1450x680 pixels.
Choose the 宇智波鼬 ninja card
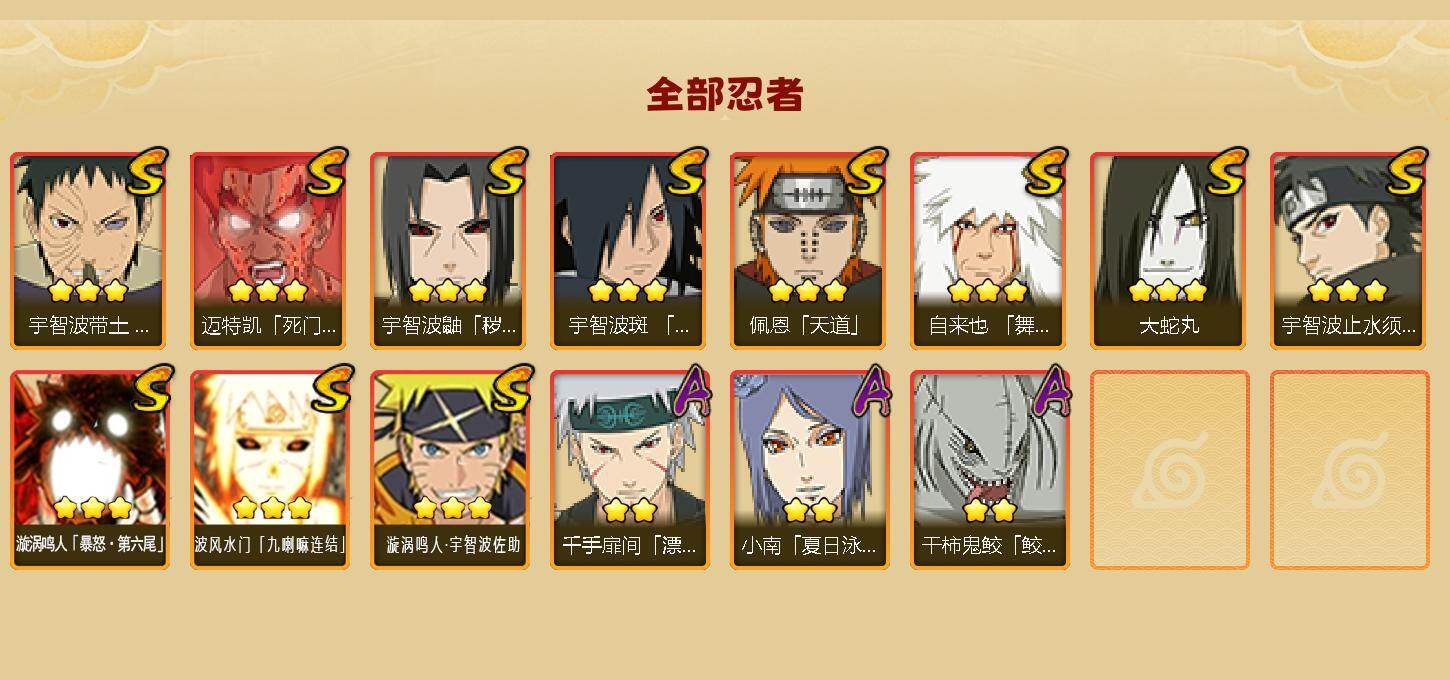pyautogui.click(x=450, y=250)
